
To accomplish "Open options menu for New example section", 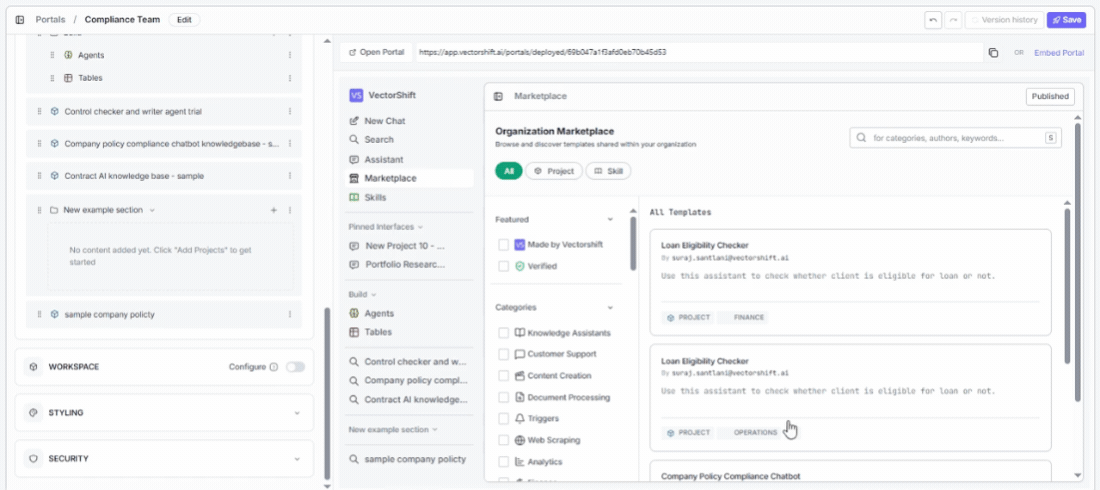I will (290, 210).
